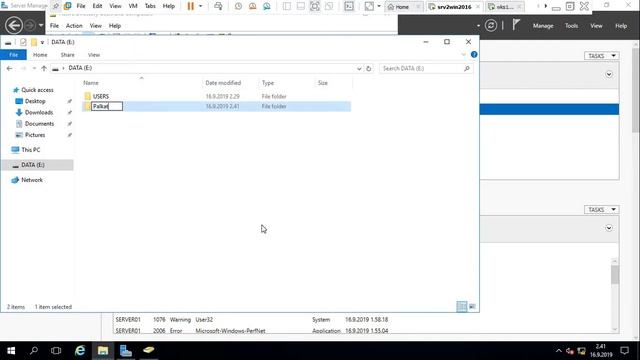Open Pictures in navigation pane
The height and width of the screenshot is (360, 640).
(35, 135)
